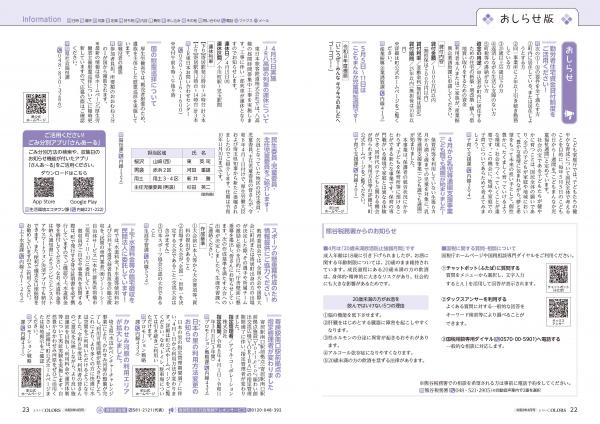The image size is (600, 424).
Task: Click the ごみ分別アプリ「さんあ〜る」 banner title
Action: 64,139
